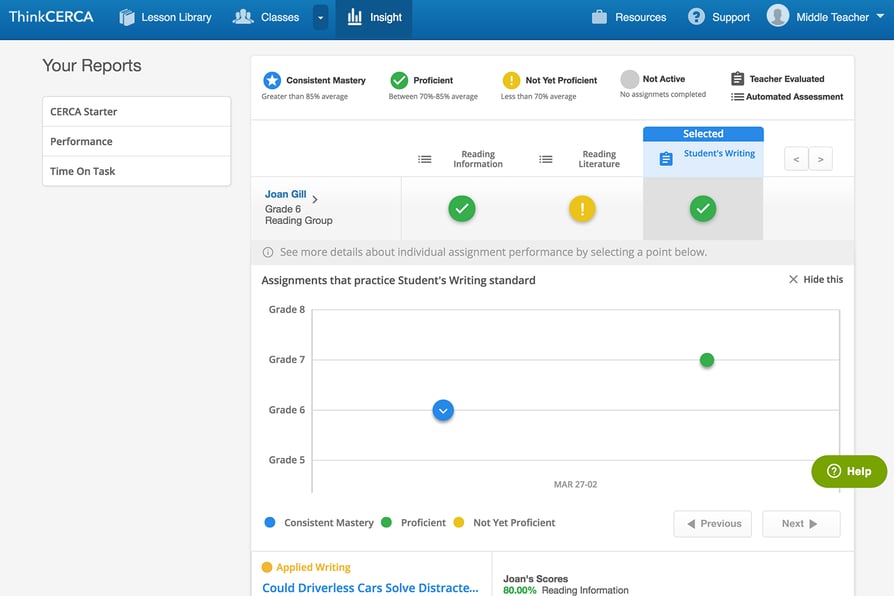
Task: Click the Grade 5 axis label
Action: click(x=287, y=460)
